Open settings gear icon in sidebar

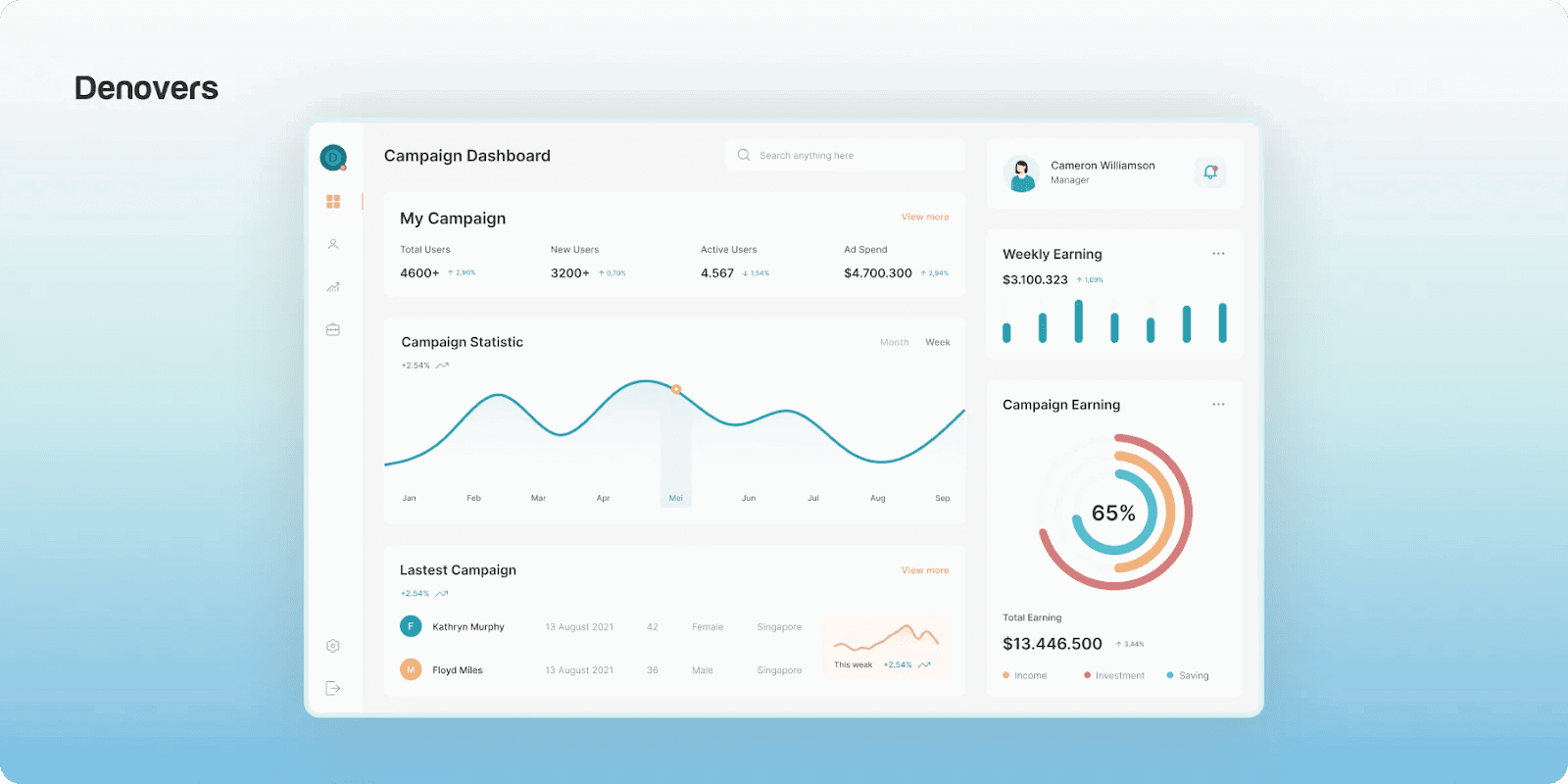tap(333, 646)
